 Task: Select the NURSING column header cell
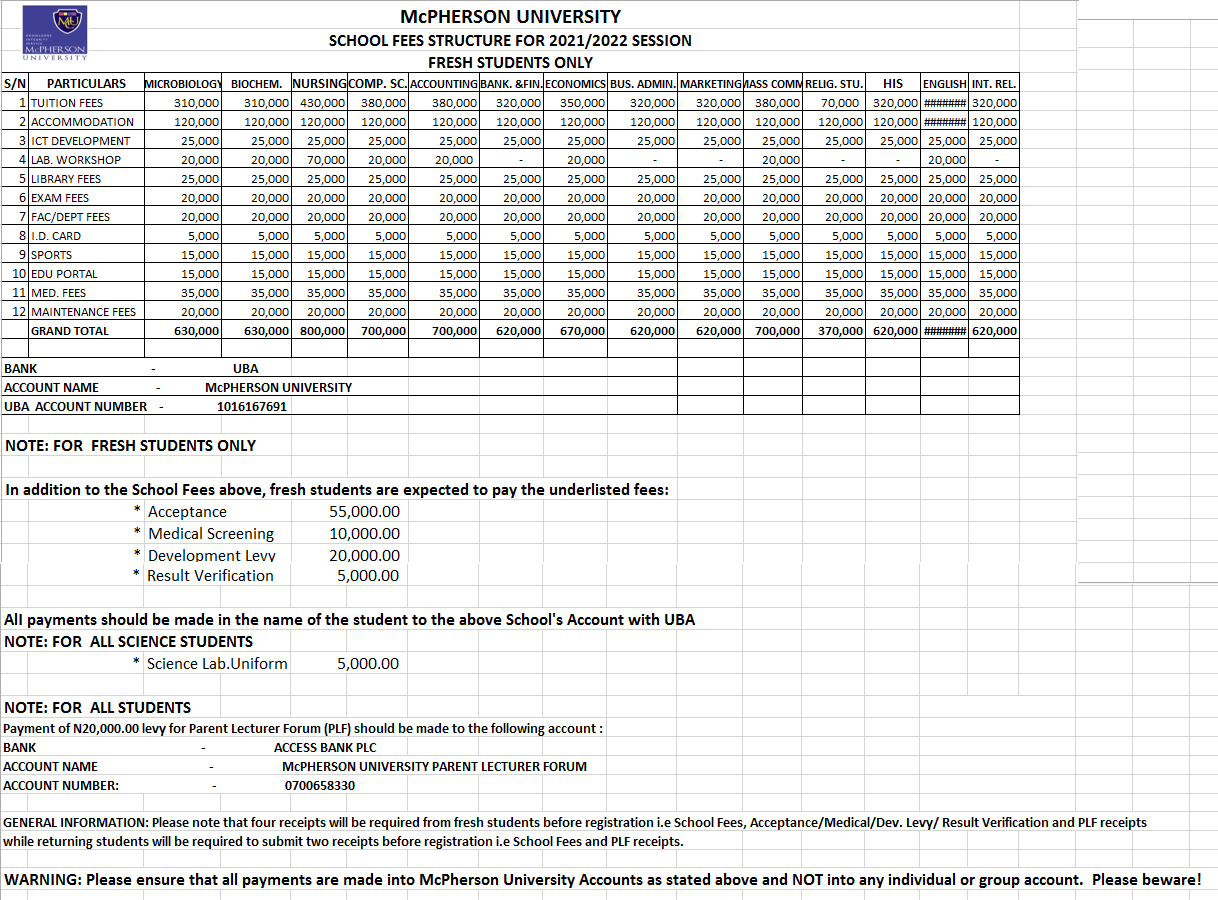[x=319, y=84]
